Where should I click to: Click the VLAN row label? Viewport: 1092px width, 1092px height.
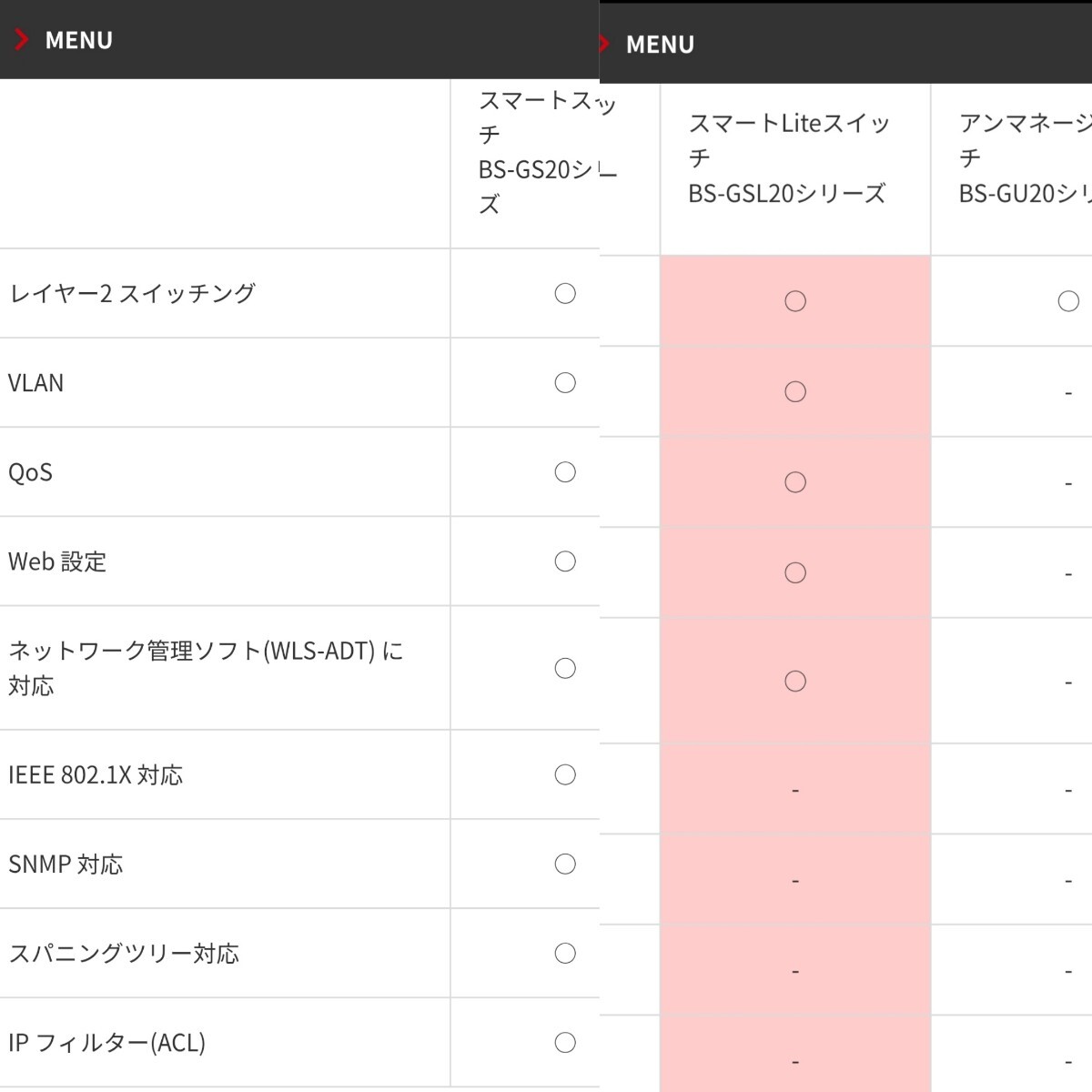click(36, 383)
